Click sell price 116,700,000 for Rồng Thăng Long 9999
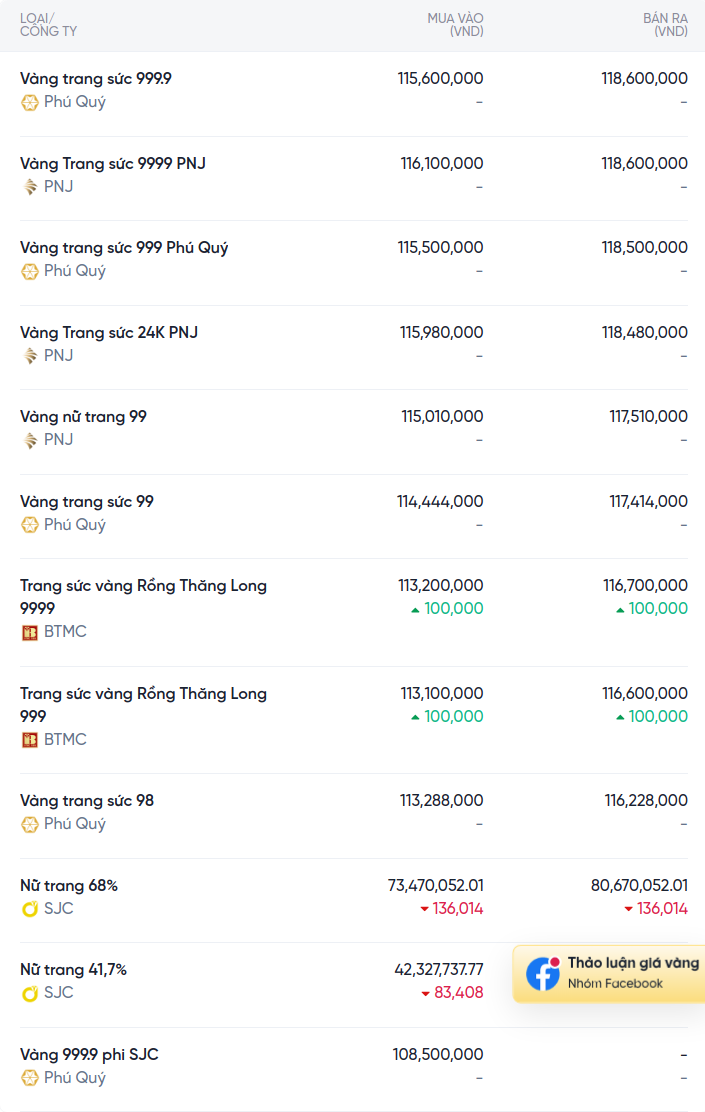 click(645, 585)
